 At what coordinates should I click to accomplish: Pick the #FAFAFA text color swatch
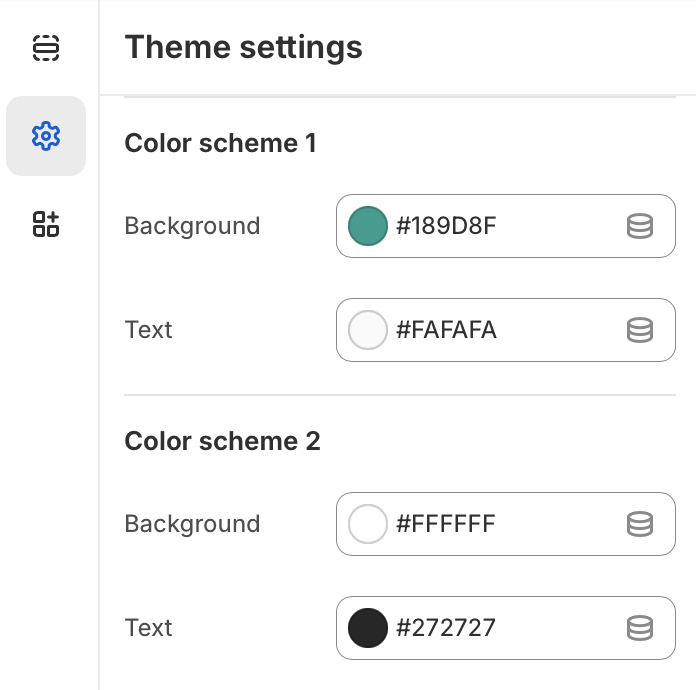[x=368, y=330]
